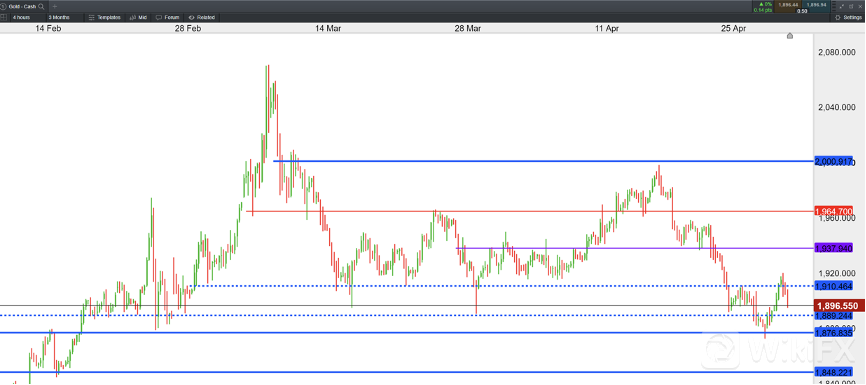Open the Forum panel

(x=168, y=17)
